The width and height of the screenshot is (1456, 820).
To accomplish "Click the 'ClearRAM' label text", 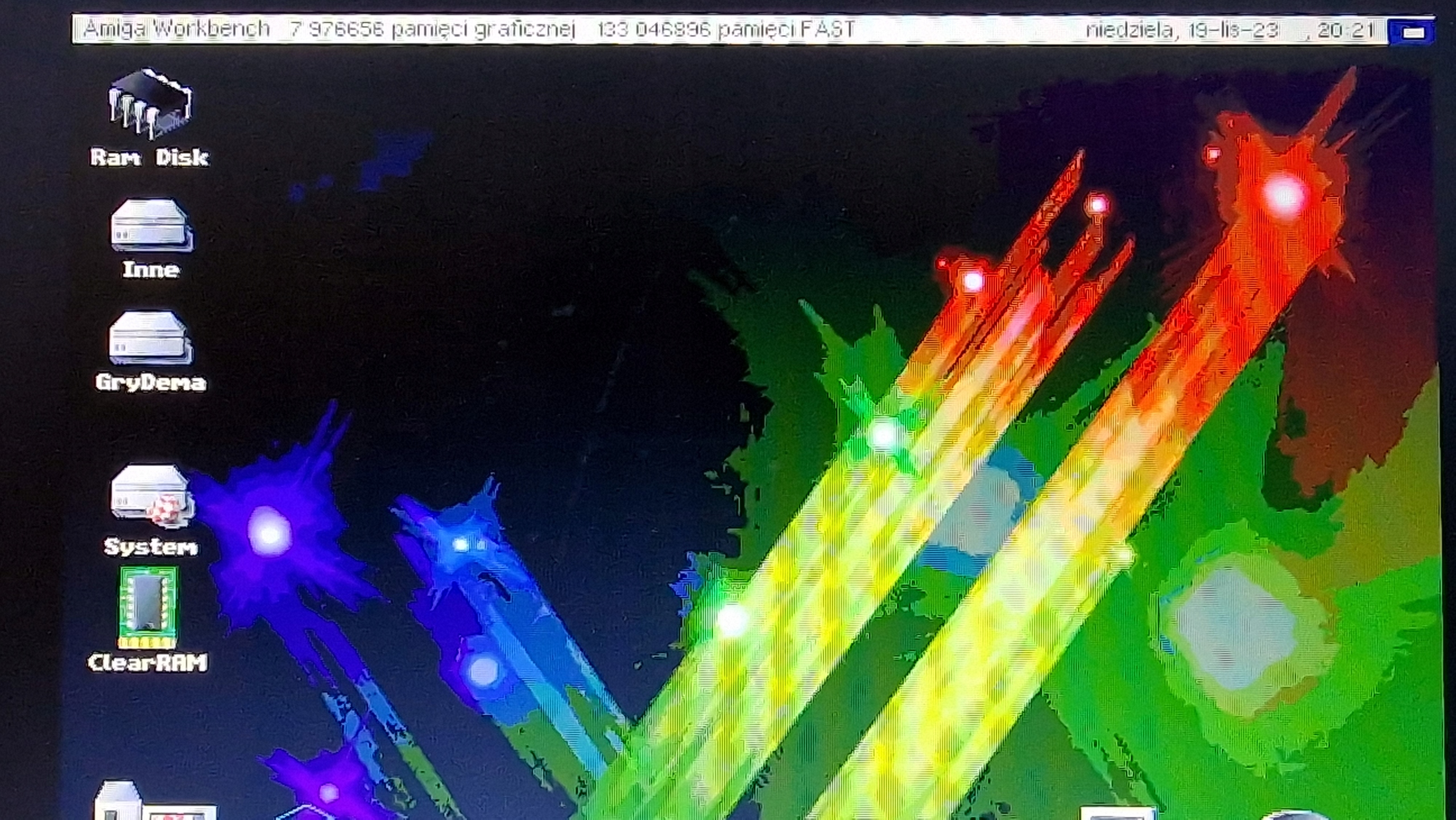I will (148, 663).
